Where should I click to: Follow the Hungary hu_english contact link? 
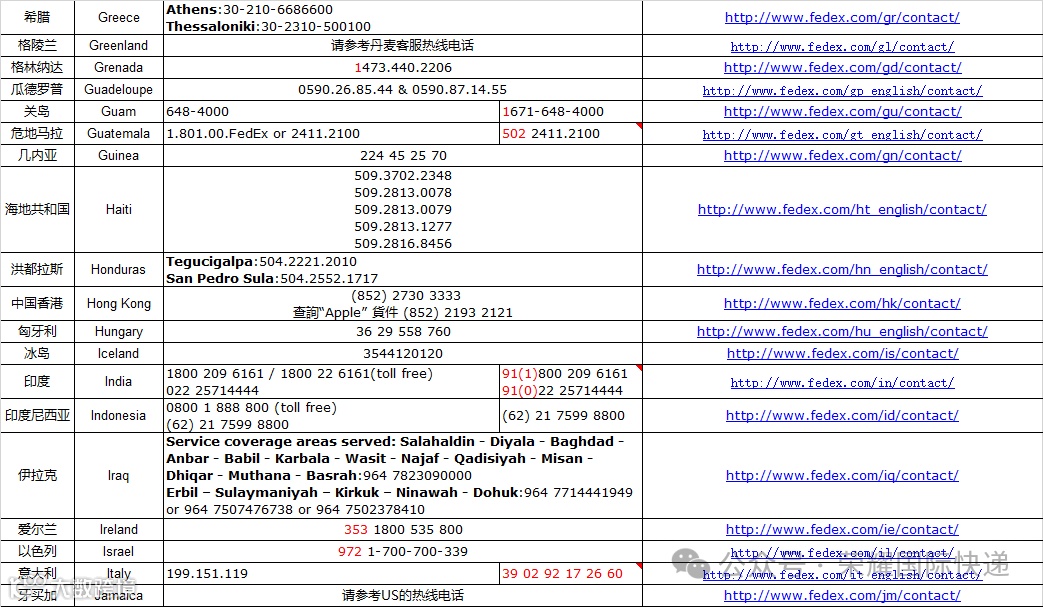(842, 331)
